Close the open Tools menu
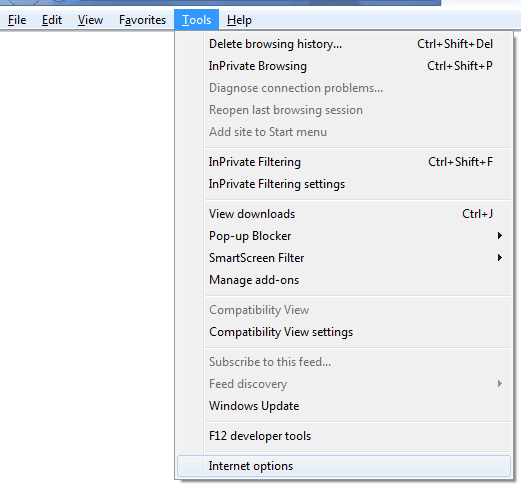This screenshot has width=521, height=484. pos(196,20)
